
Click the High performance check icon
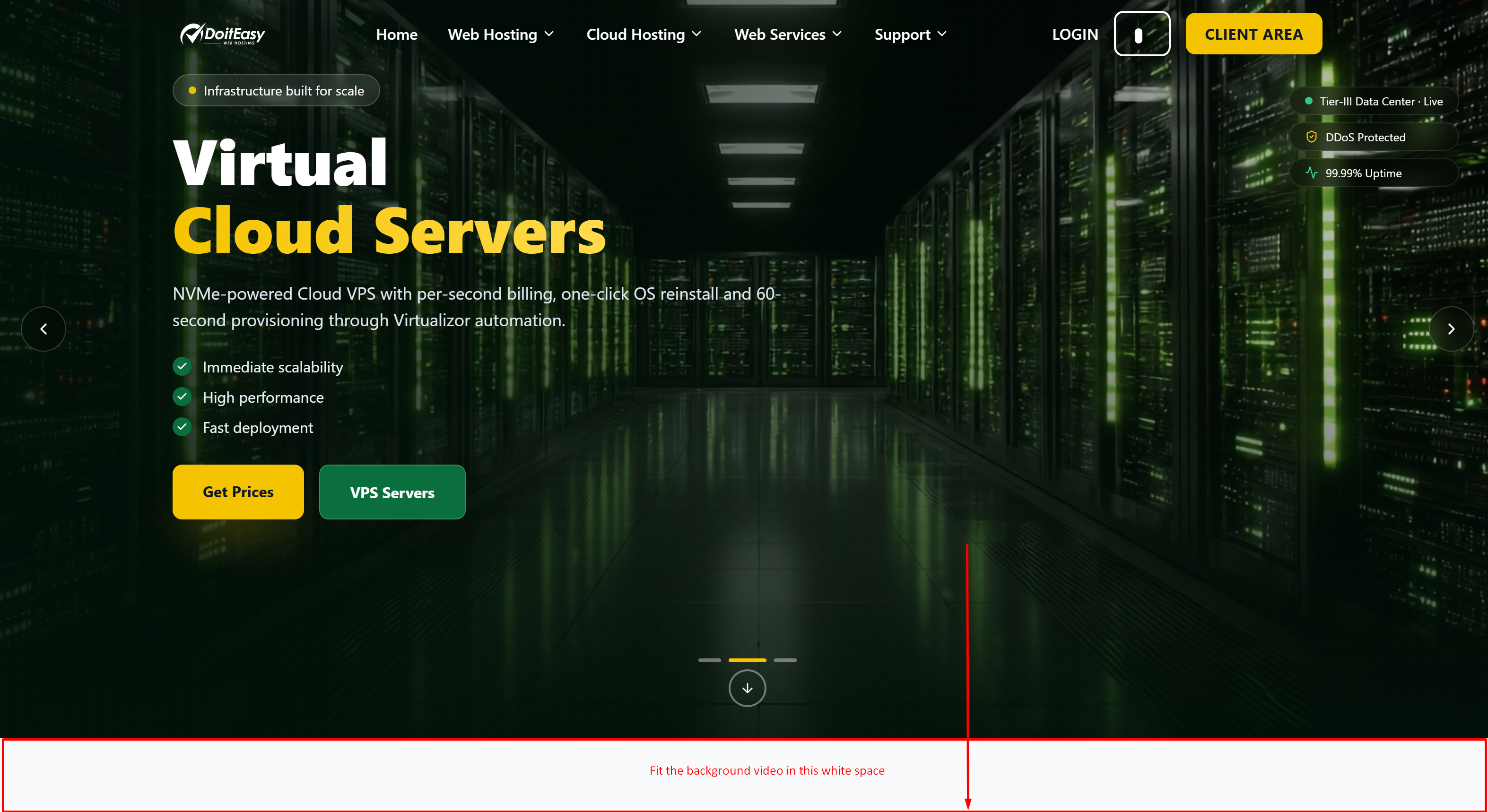[182, 397]
